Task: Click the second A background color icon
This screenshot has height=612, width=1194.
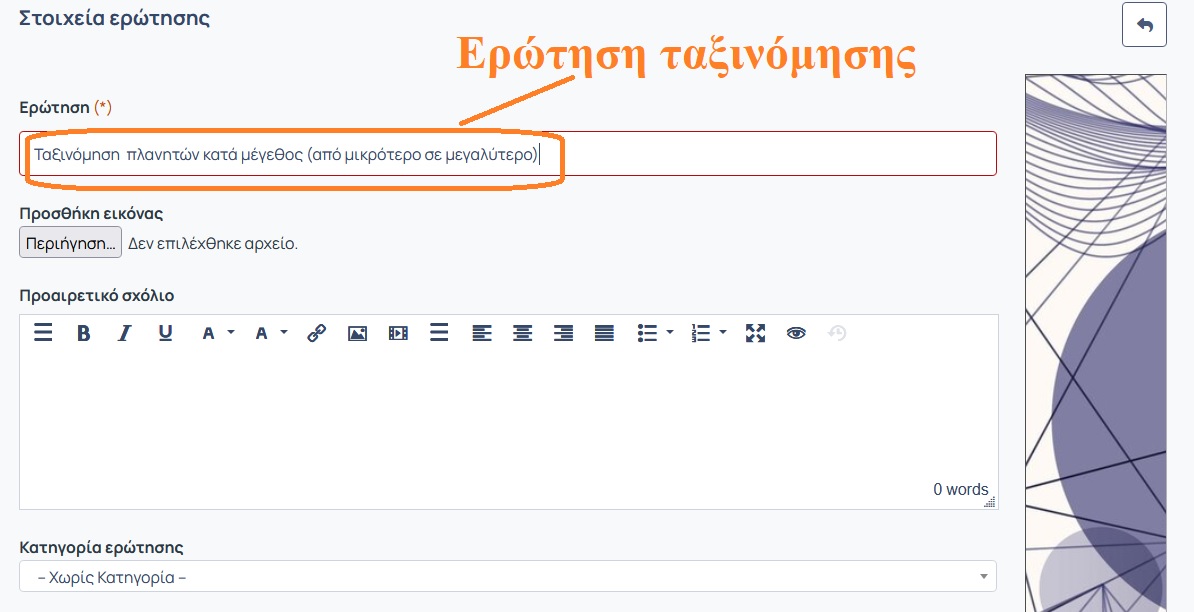Action: coord(261,333)
